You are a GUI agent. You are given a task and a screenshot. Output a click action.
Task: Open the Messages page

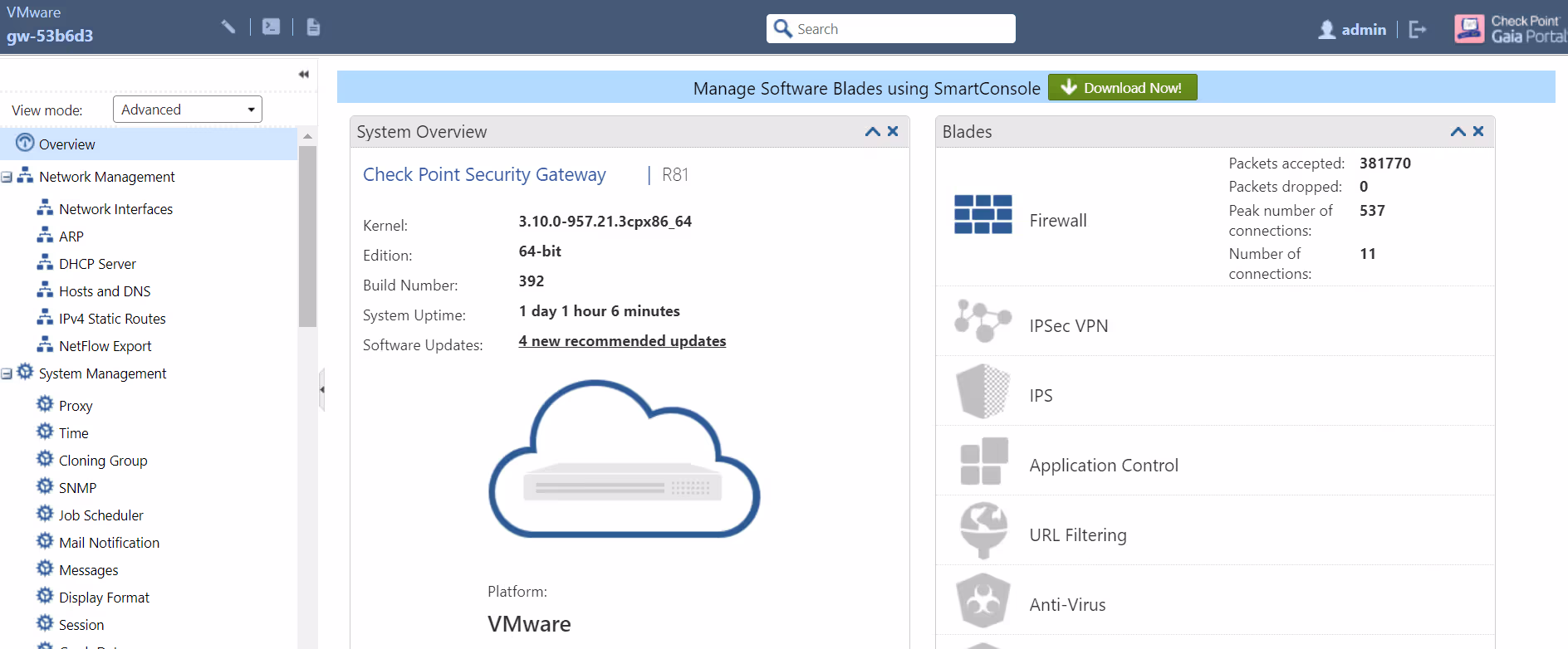pyautogui.click(x=89, y=570)
